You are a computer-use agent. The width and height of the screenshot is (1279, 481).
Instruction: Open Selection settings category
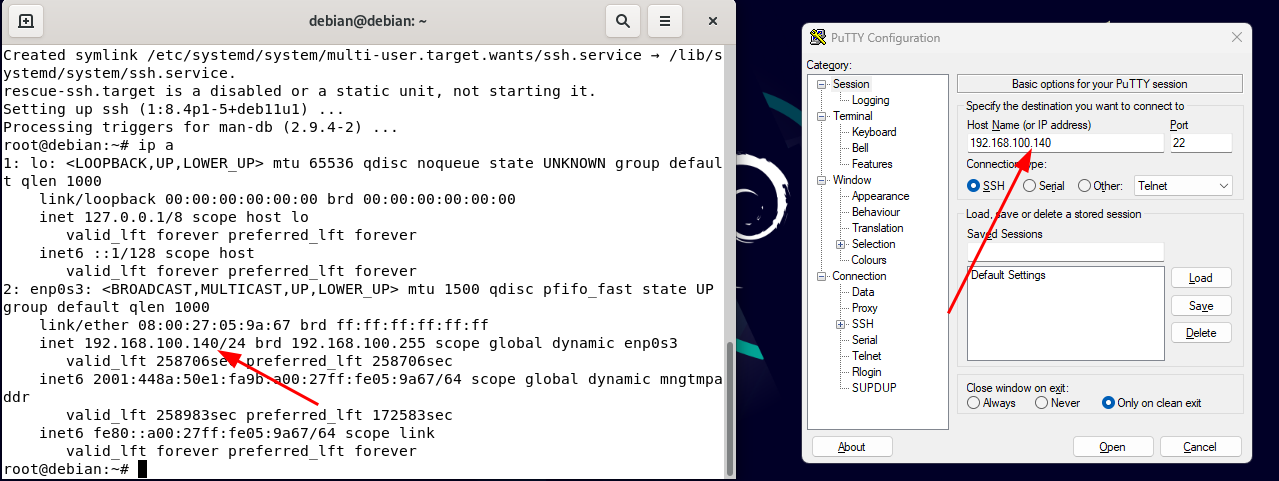click(x=873, y=244)
